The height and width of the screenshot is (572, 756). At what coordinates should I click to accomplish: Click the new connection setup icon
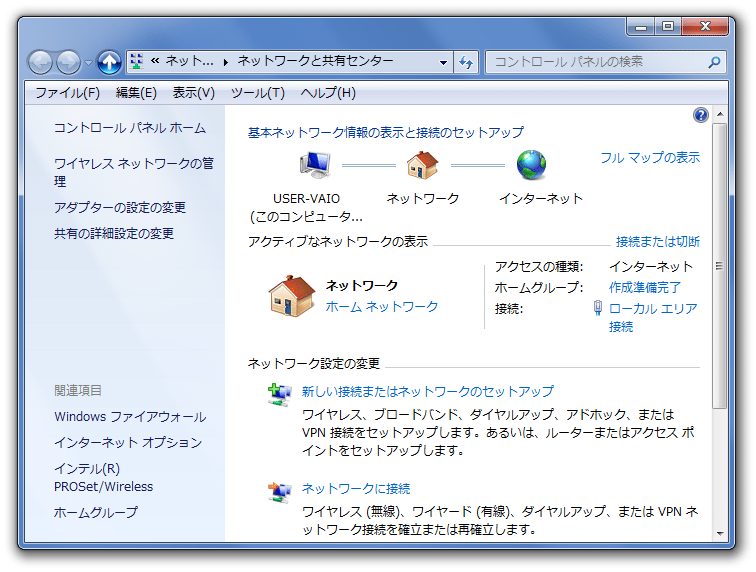tap(280, 395)
